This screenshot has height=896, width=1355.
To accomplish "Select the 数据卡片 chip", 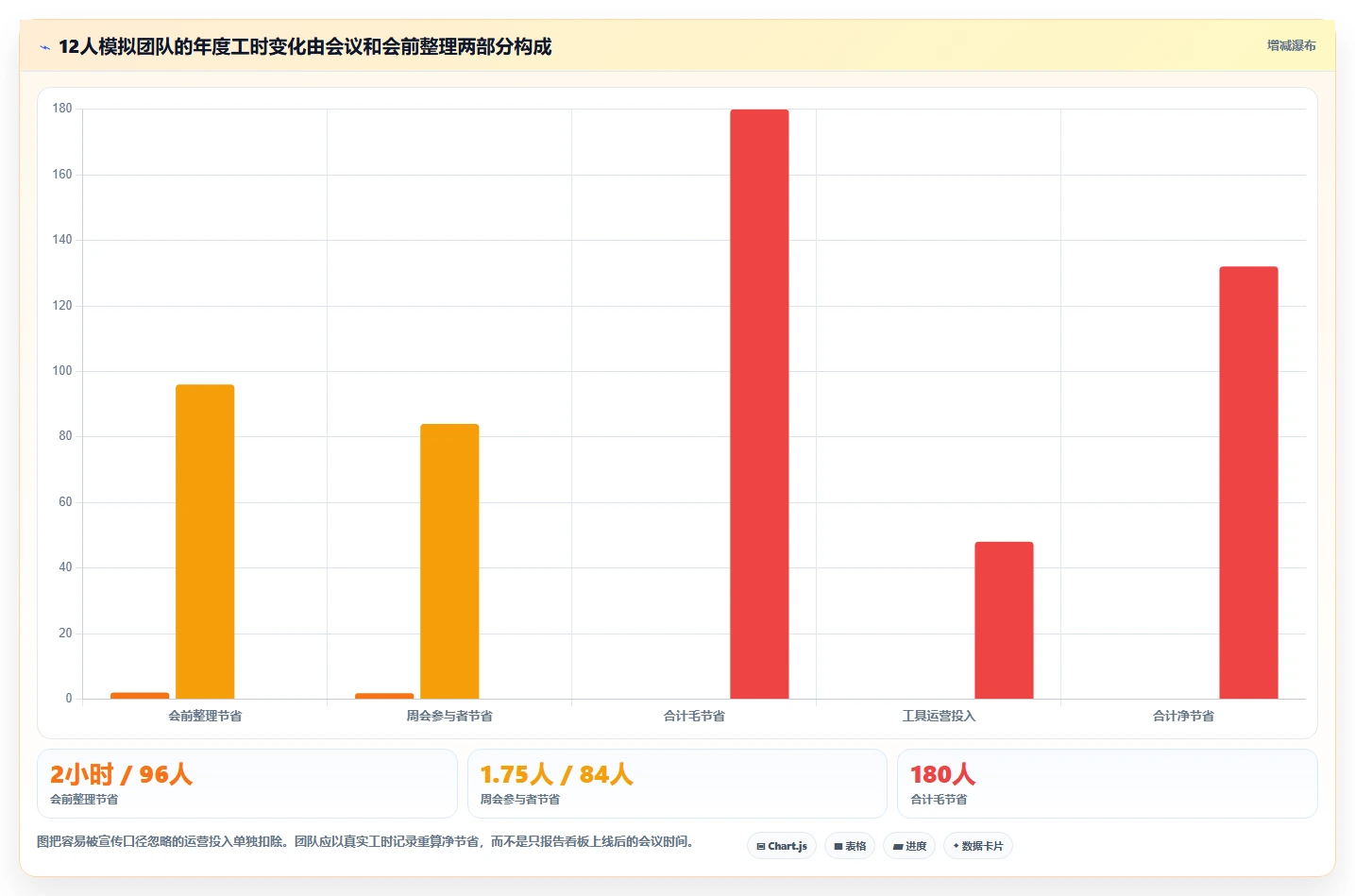I will click(978, 846).
